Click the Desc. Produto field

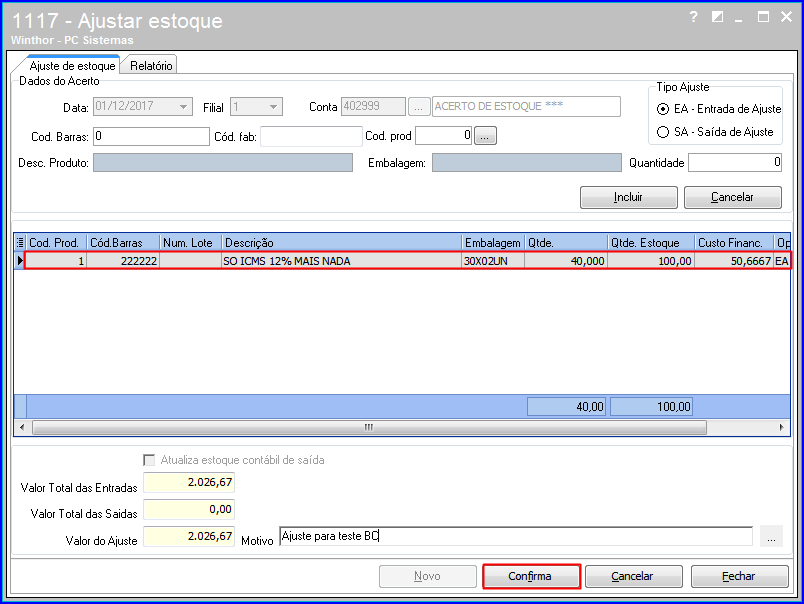point(223,163)
